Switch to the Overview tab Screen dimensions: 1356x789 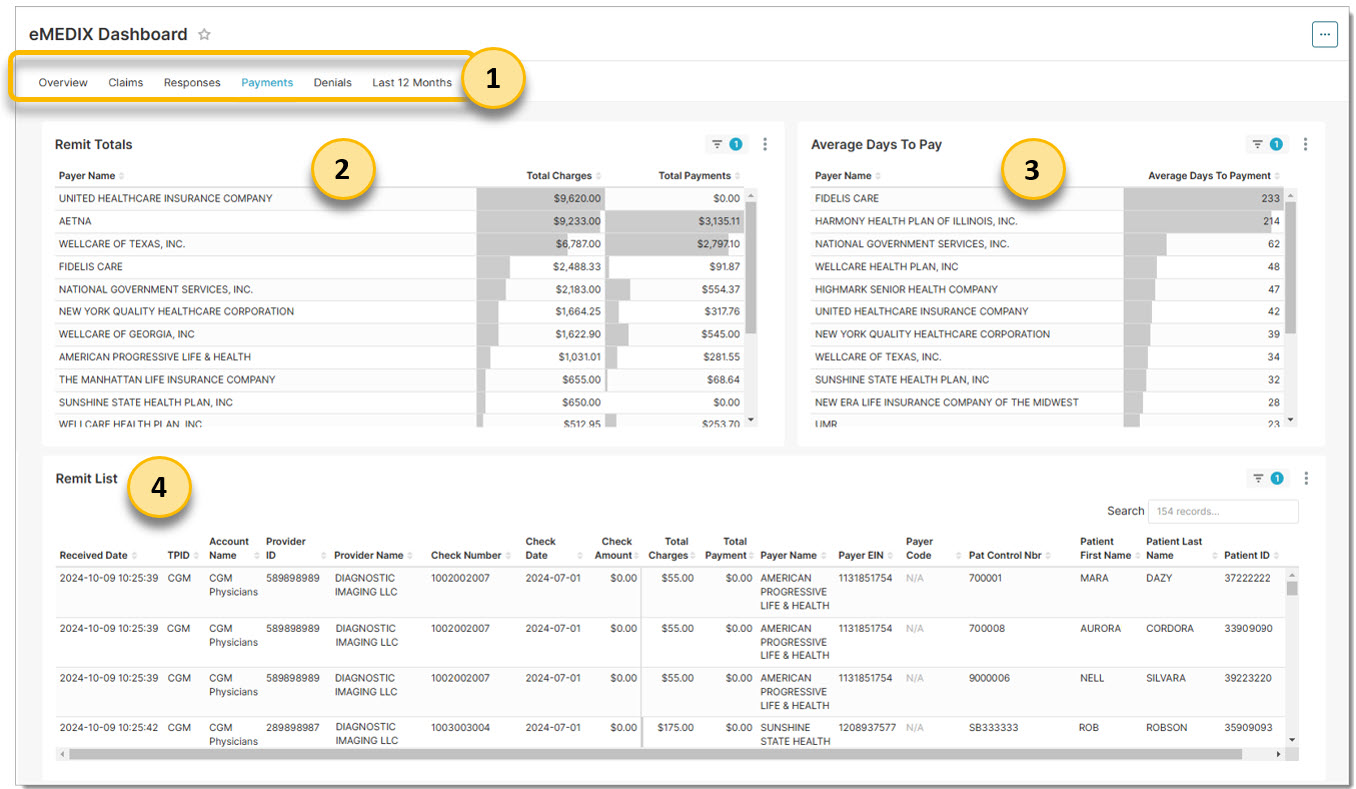[x=63, y=83]
